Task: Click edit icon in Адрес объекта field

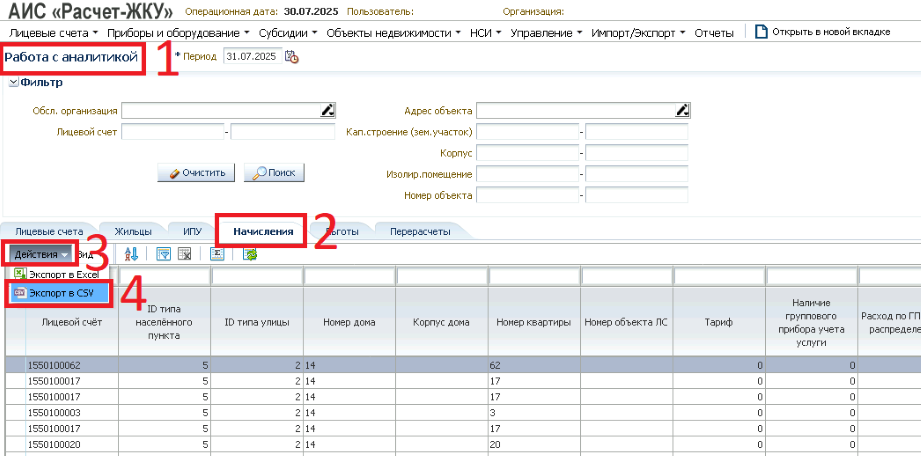Action: [x=682, y=110]
